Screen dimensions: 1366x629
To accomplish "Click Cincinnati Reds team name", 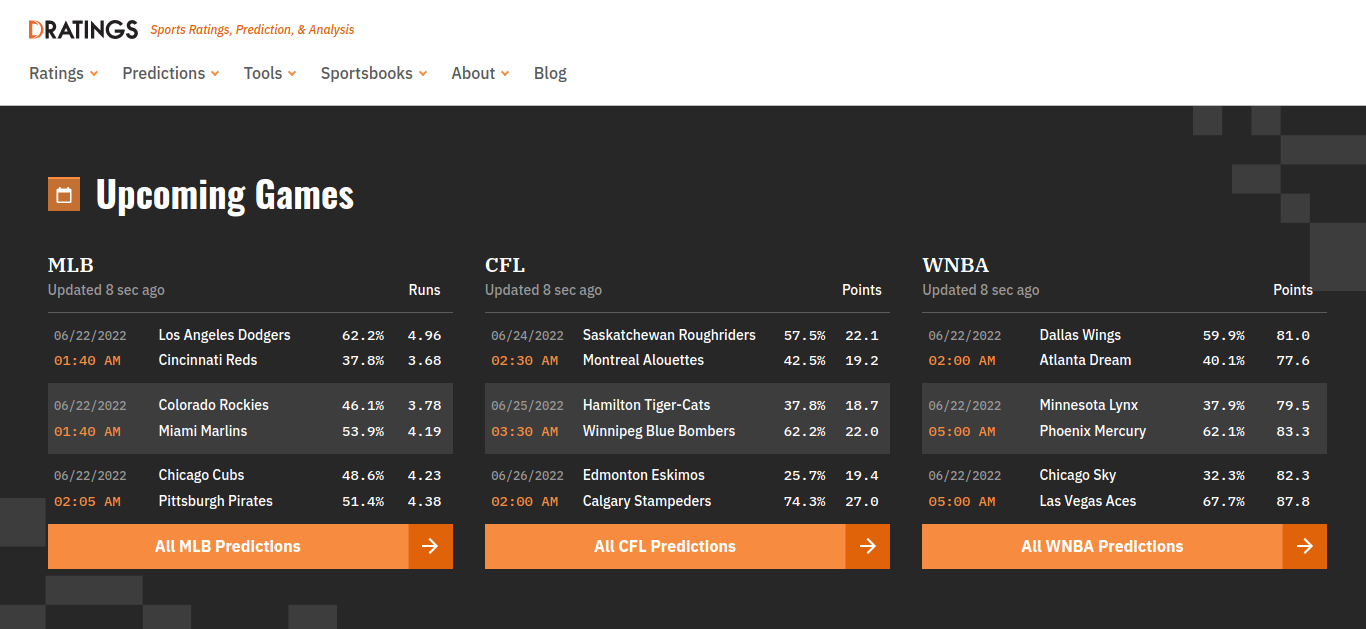I will 208,360.
